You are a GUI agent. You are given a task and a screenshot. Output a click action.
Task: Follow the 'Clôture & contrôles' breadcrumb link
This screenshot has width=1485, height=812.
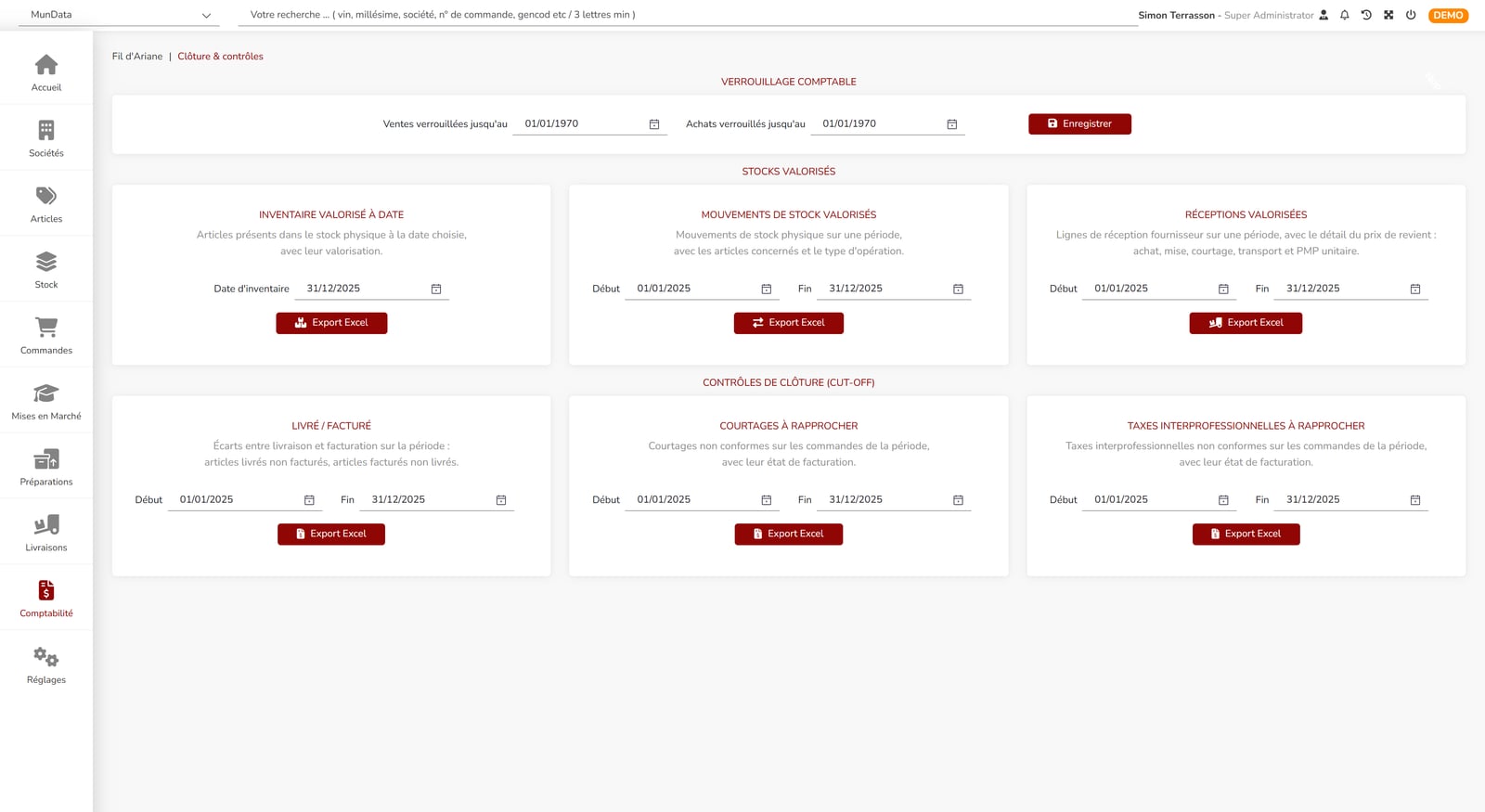click(221, 57)
